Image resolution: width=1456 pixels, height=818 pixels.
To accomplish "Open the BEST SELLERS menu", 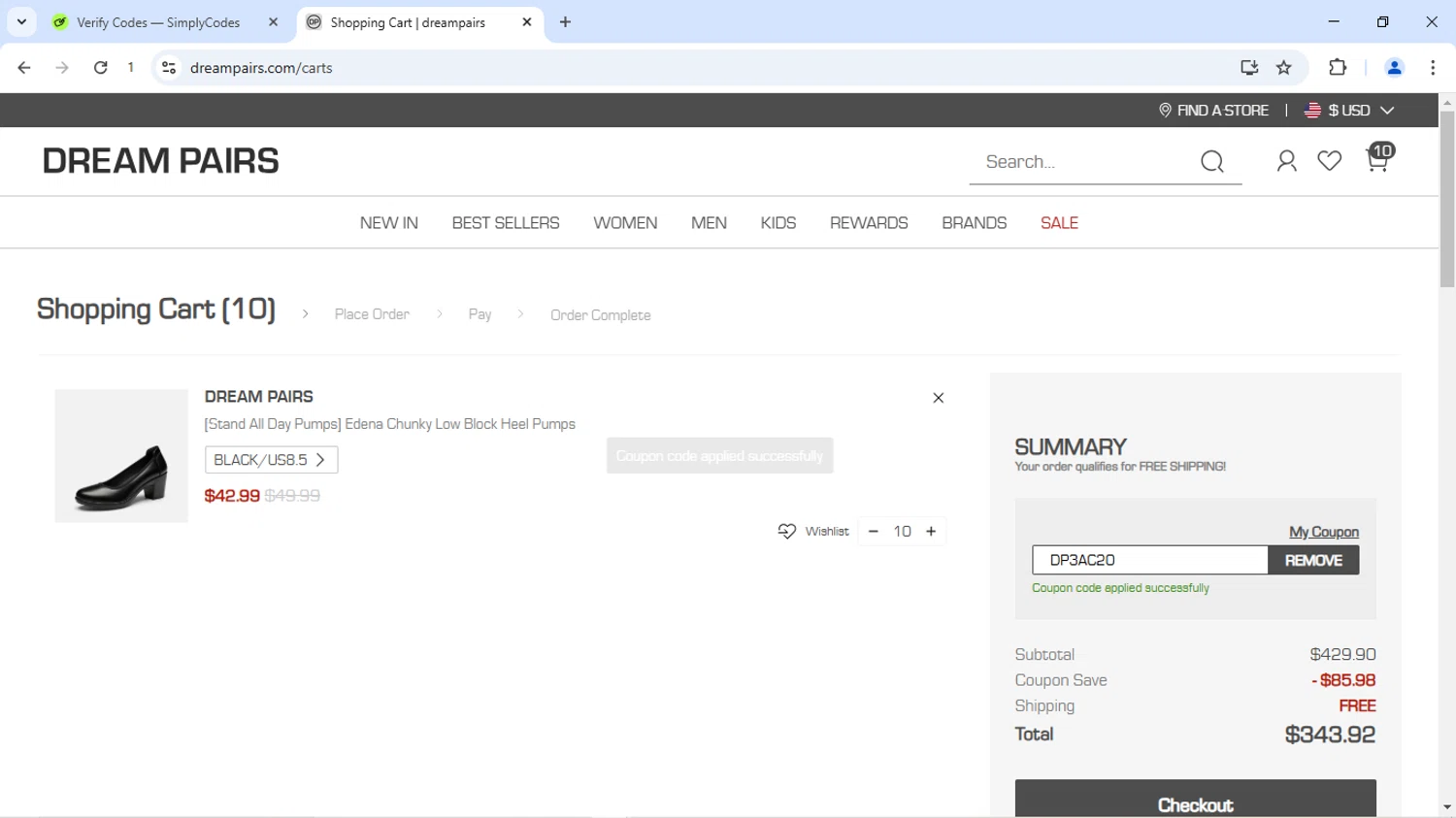I will (x=506, y=223).
